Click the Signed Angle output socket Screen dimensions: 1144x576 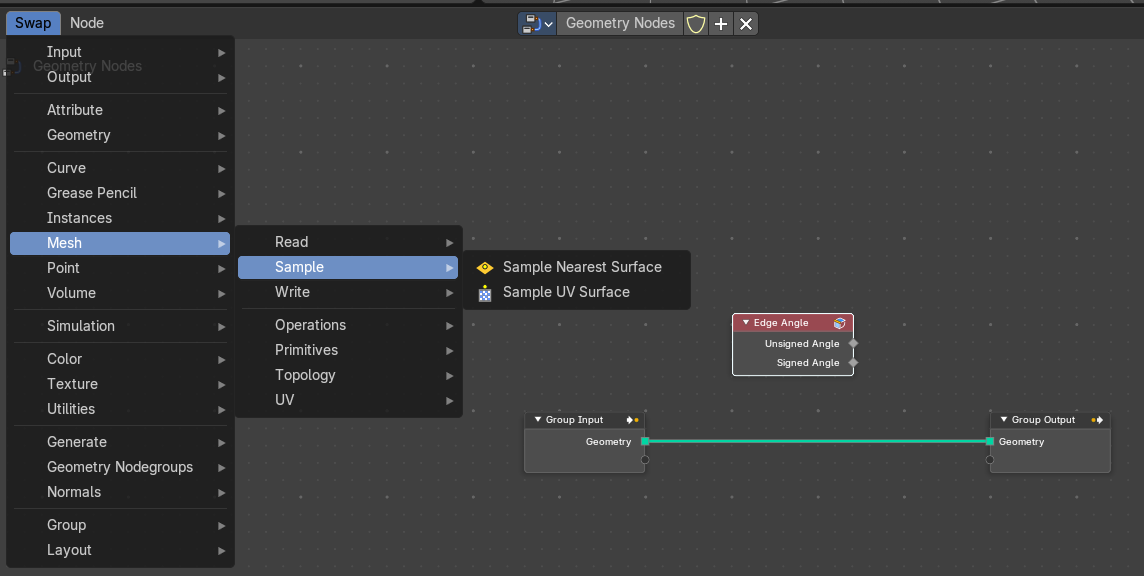[853, 362]
